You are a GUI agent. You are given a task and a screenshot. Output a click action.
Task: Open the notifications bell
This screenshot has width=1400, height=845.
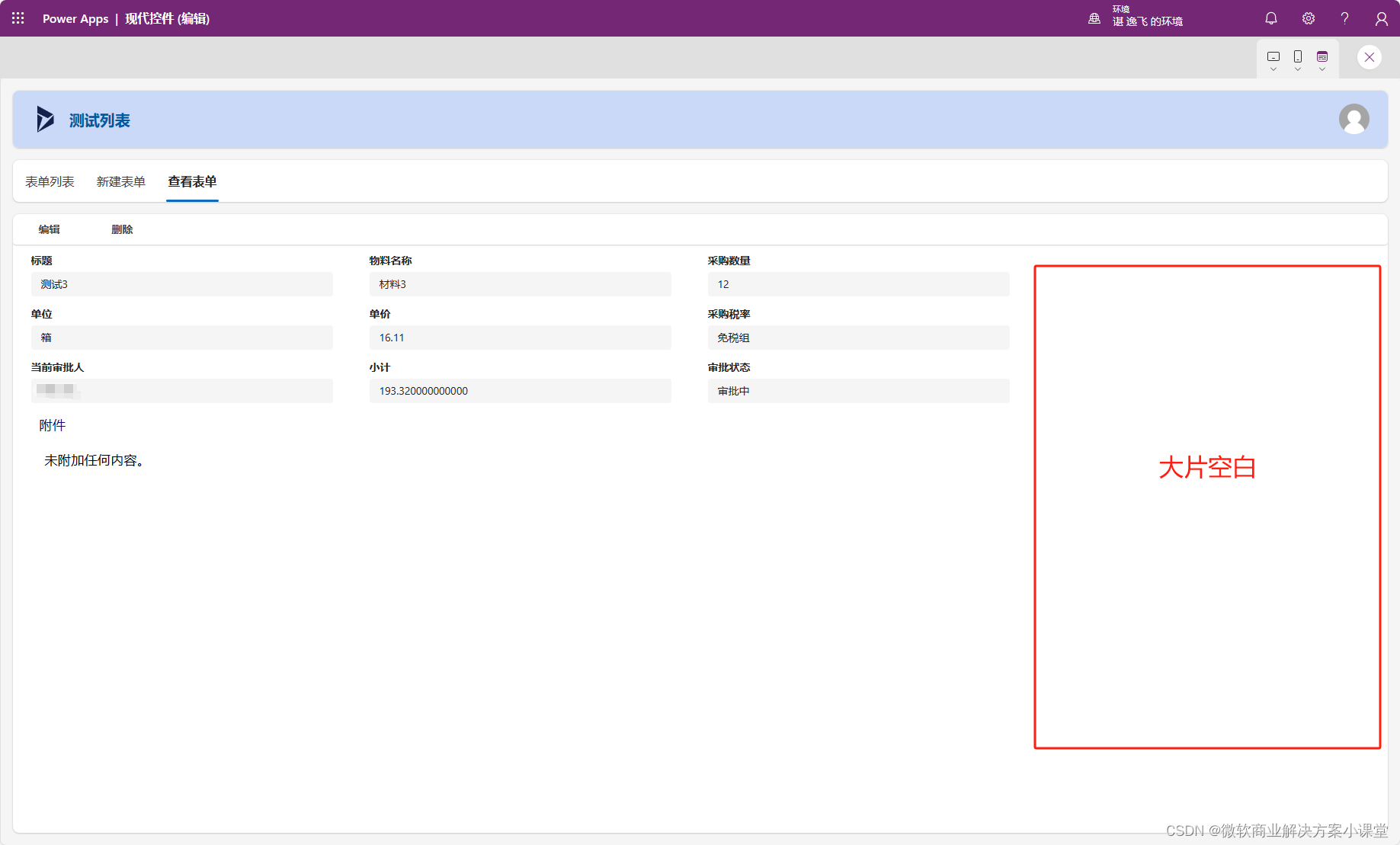(x=1270, y=18)
